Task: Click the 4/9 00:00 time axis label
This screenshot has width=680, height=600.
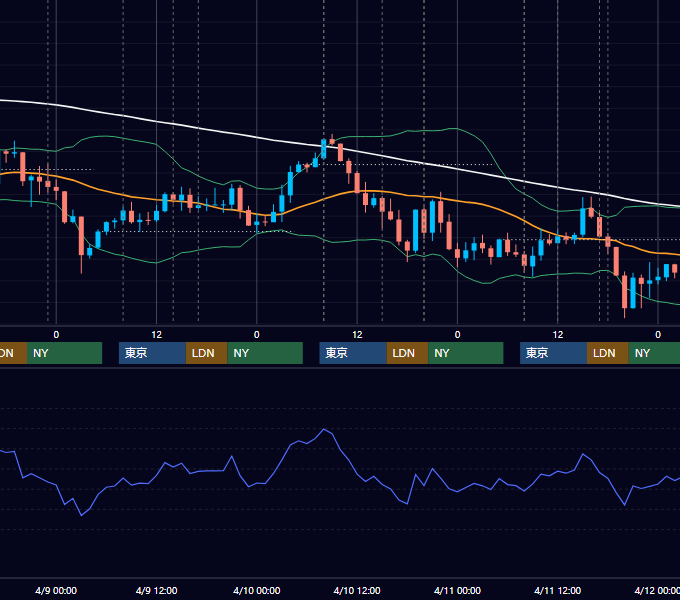Action: [x=56, y=590]
